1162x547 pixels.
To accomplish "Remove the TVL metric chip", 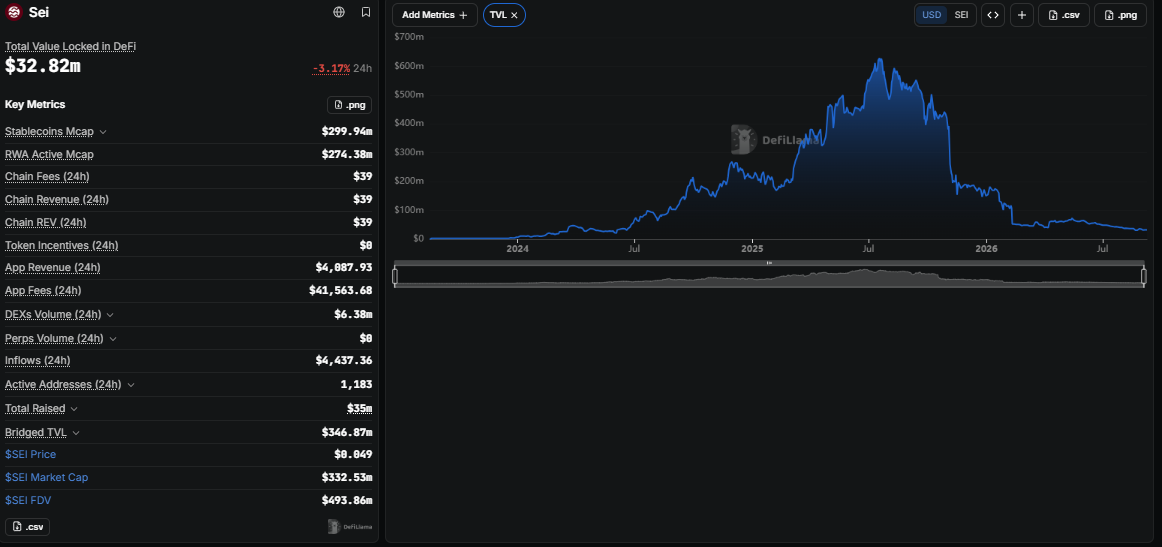I will click(514, 15).
